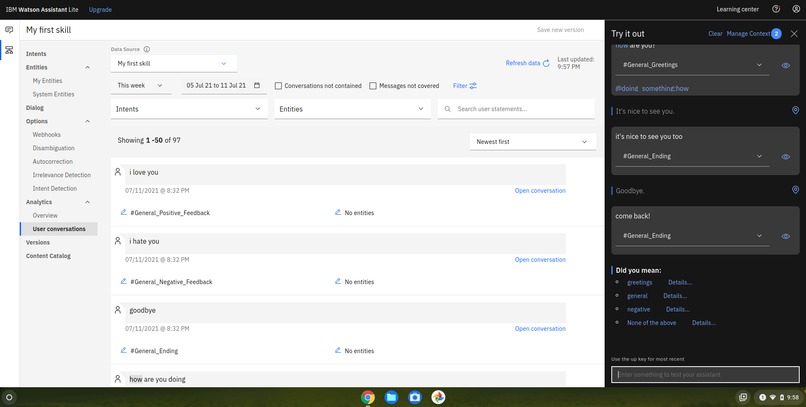Open #General_Greetings intent dropdown in Try it out
806x407 pixels.
pos(692,65)
